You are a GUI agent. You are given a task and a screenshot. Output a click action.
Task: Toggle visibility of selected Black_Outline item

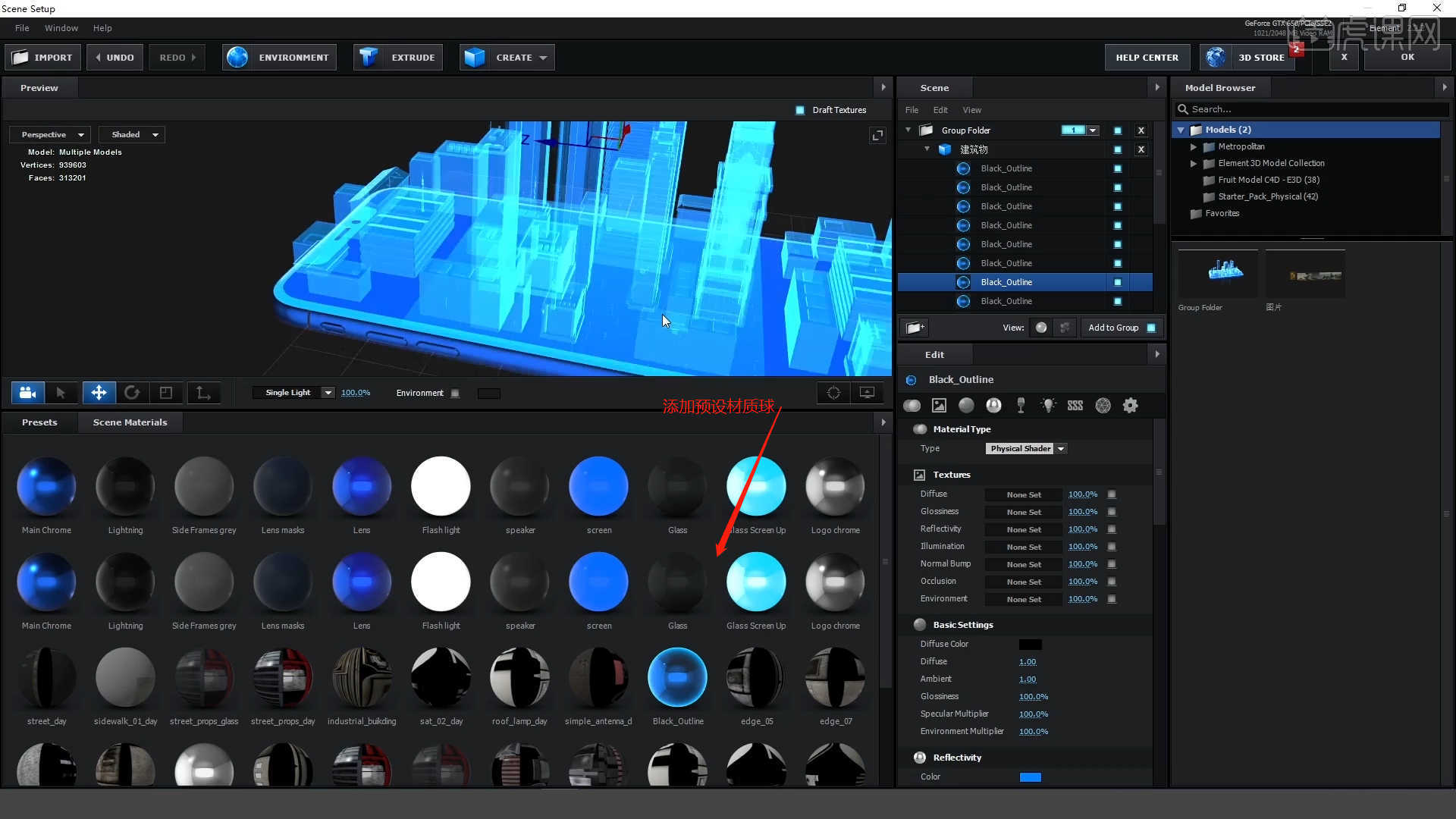(x=1117, y=282)
